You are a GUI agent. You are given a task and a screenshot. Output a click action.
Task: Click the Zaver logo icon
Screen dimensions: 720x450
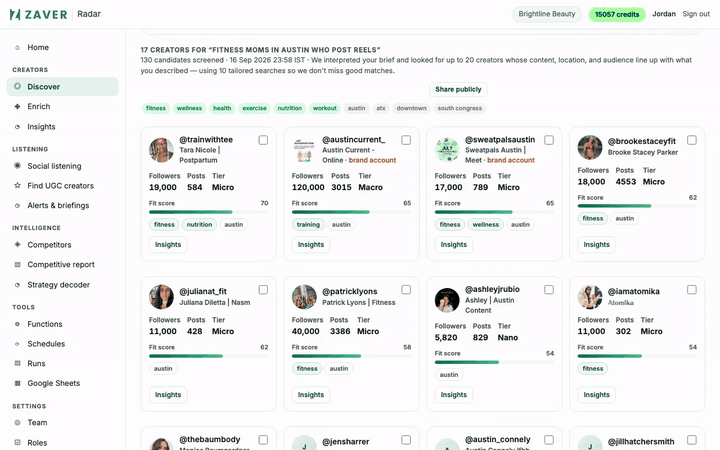pyautogui.click(x=15, y=14)
